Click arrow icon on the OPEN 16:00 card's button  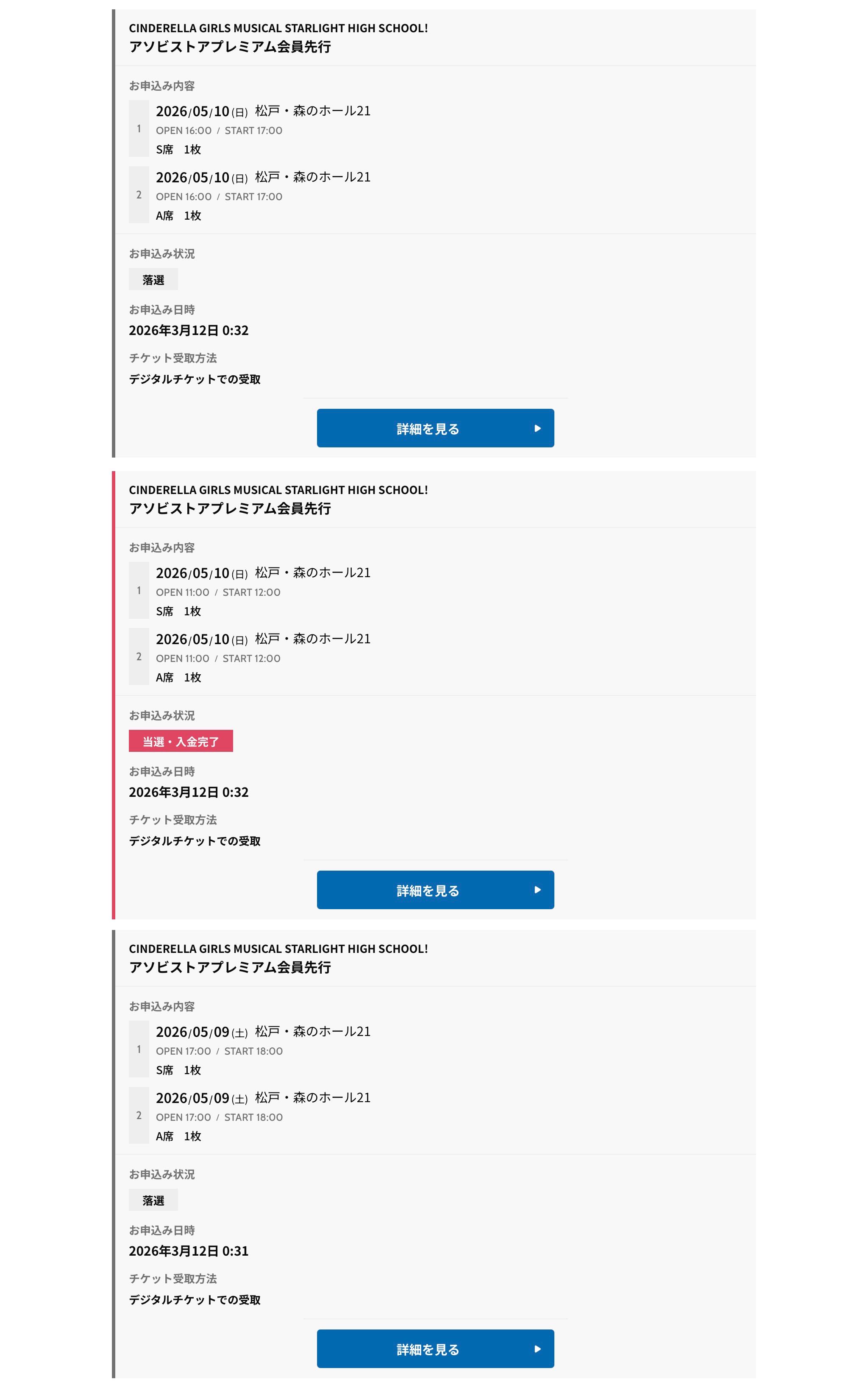click(537, 428)
